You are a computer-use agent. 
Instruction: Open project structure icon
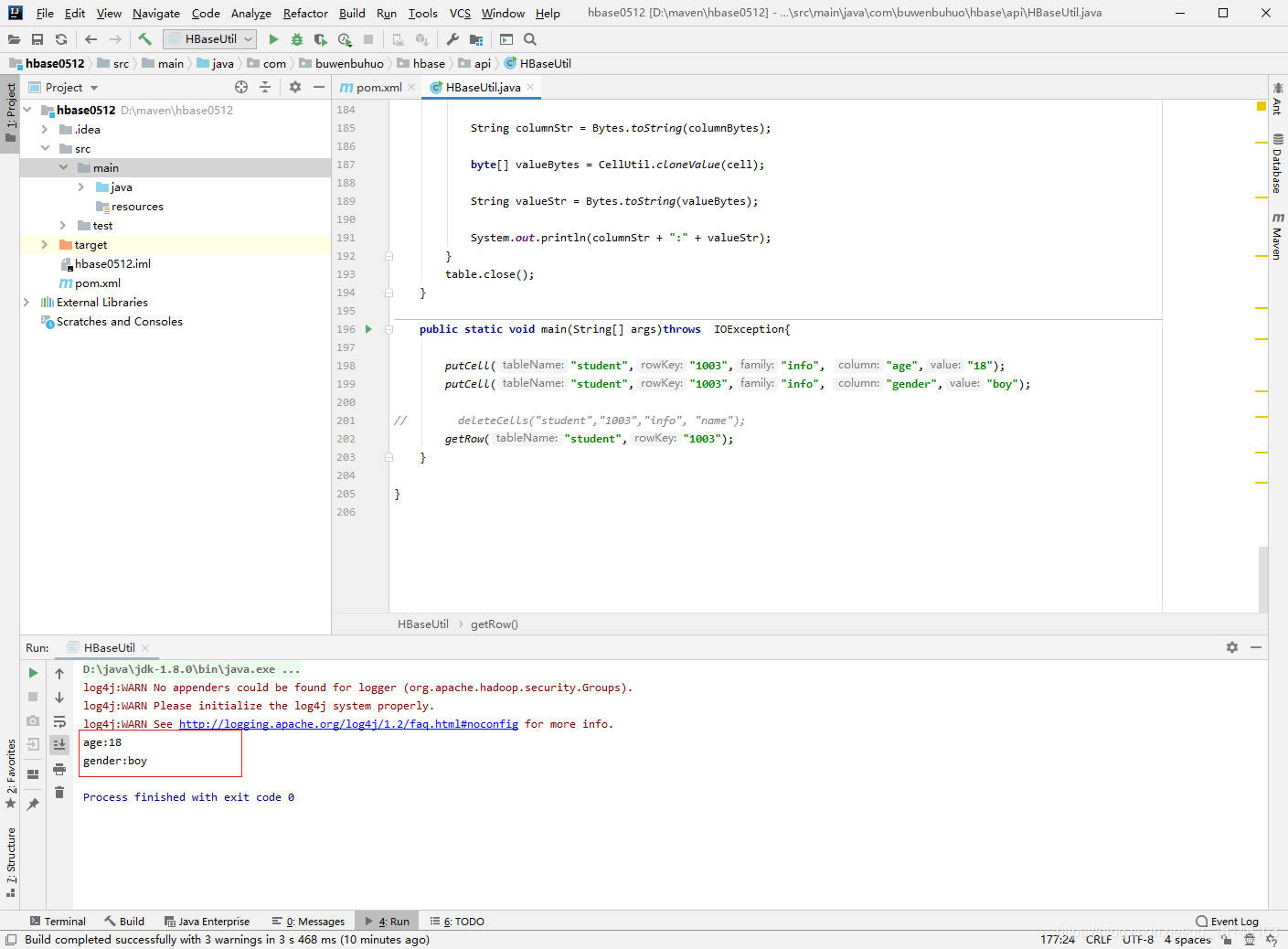[476, 39]
